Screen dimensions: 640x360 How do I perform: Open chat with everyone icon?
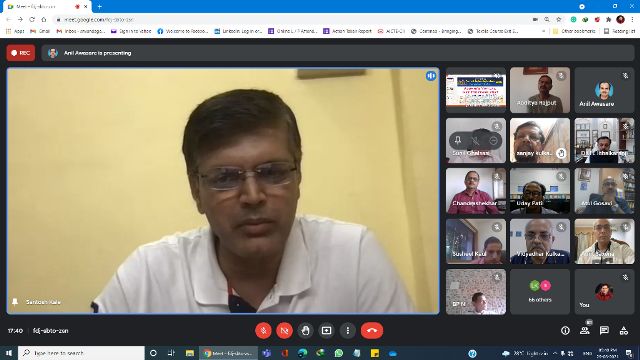tap(604, 331)
